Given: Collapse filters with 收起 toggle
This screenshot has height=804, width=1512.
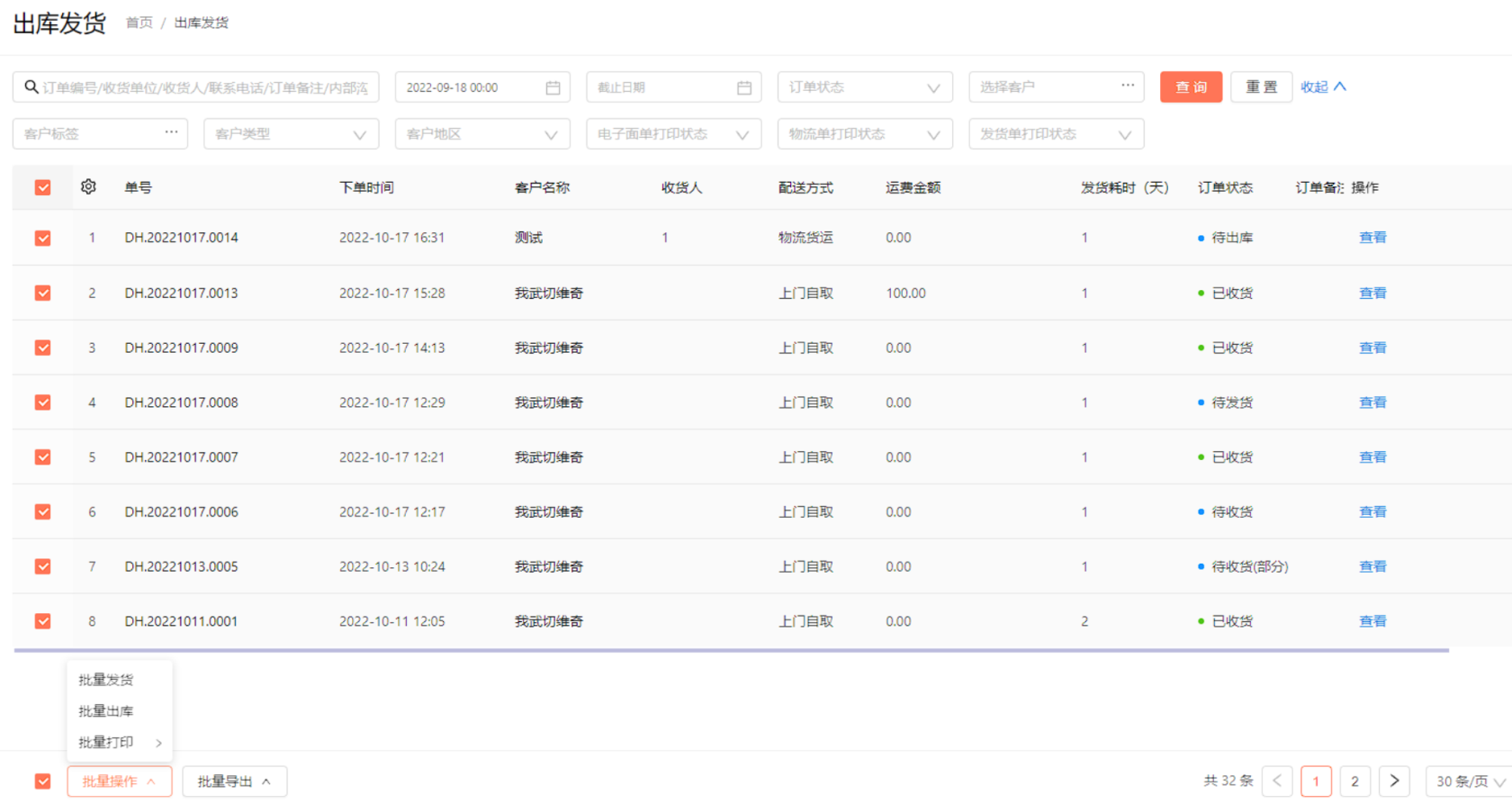Looking at the screenshot, I should tap(1323, 87).
